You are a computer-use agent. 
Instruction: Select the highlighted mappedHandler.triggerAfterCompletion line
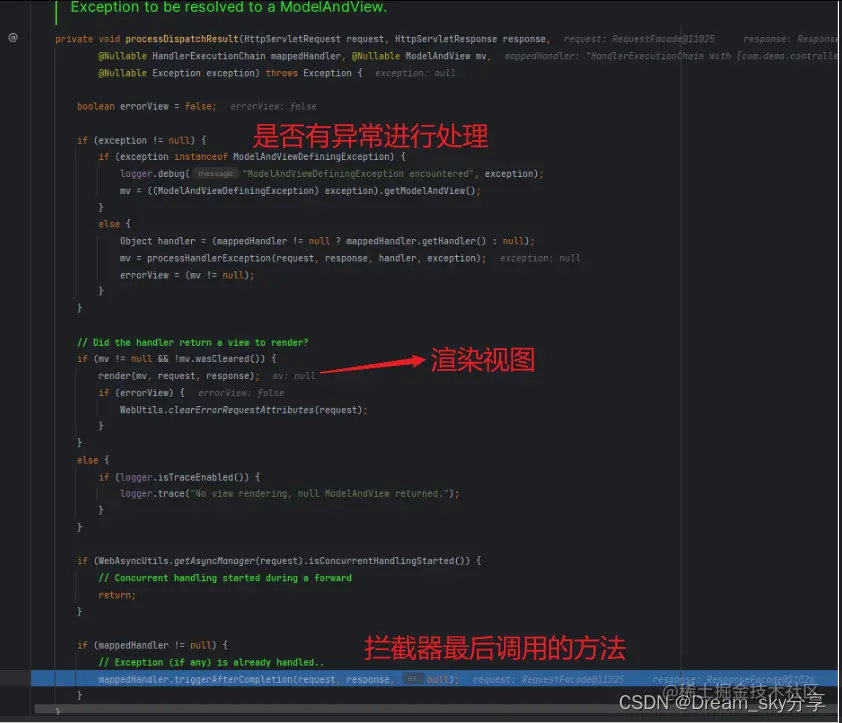tap(434, 679)
